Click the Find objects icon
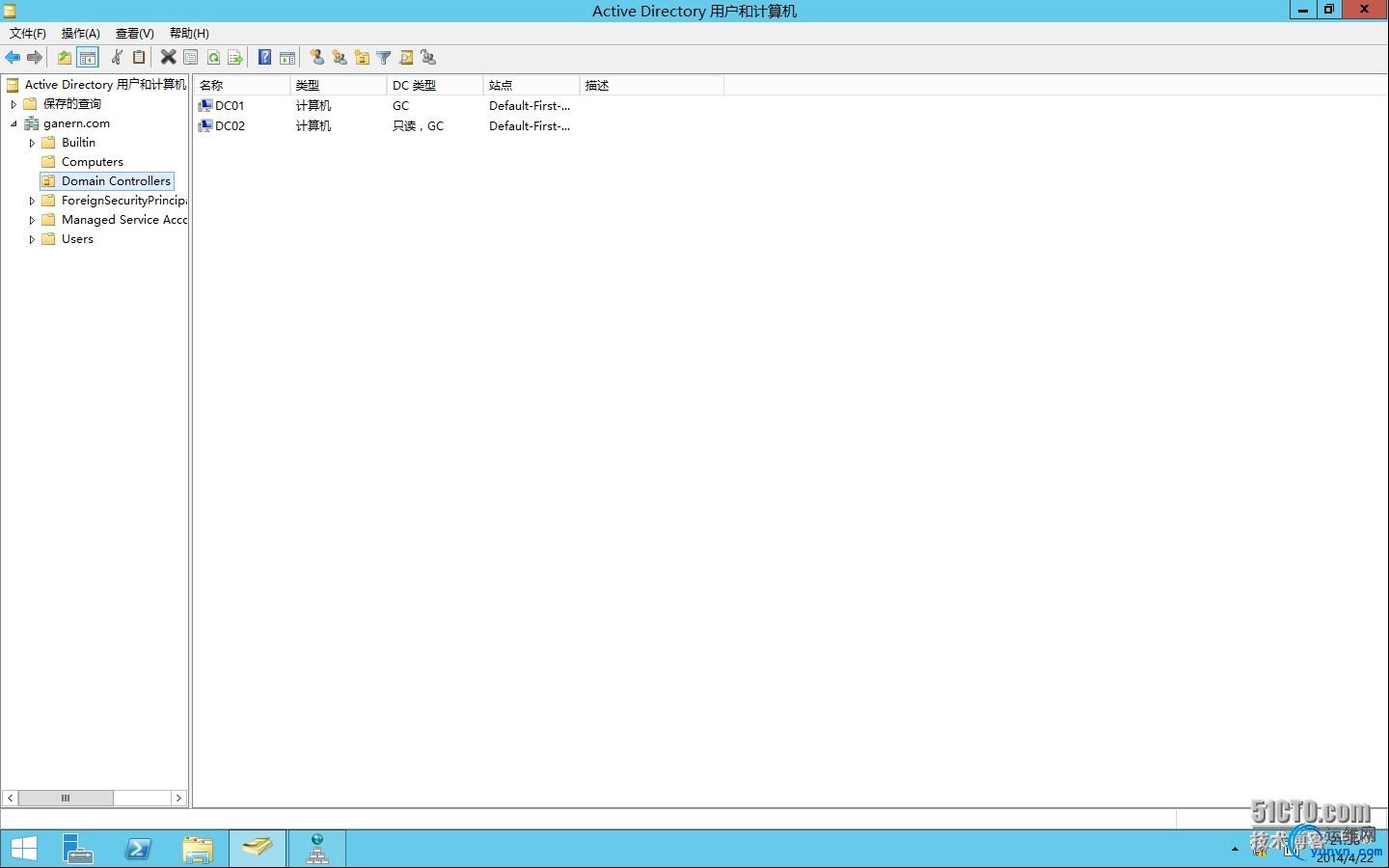The height and width of the screenshot is (868, 1389). (406, 58)
